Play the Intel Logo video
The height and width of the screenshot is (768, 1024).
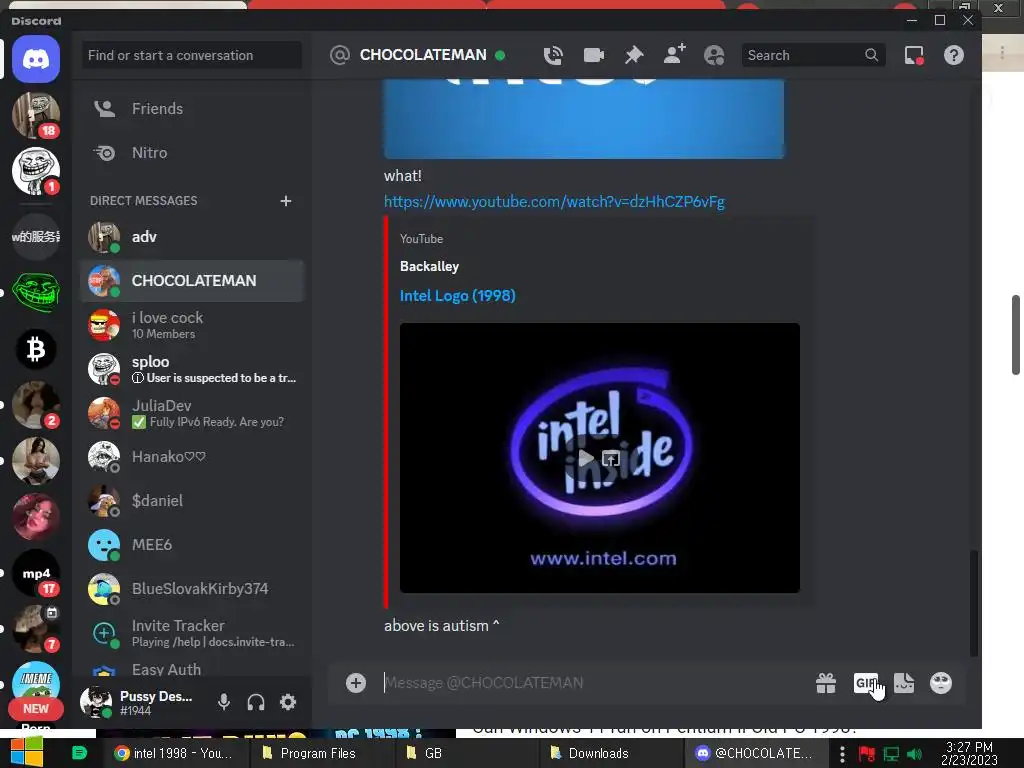(x=586, y=458)
